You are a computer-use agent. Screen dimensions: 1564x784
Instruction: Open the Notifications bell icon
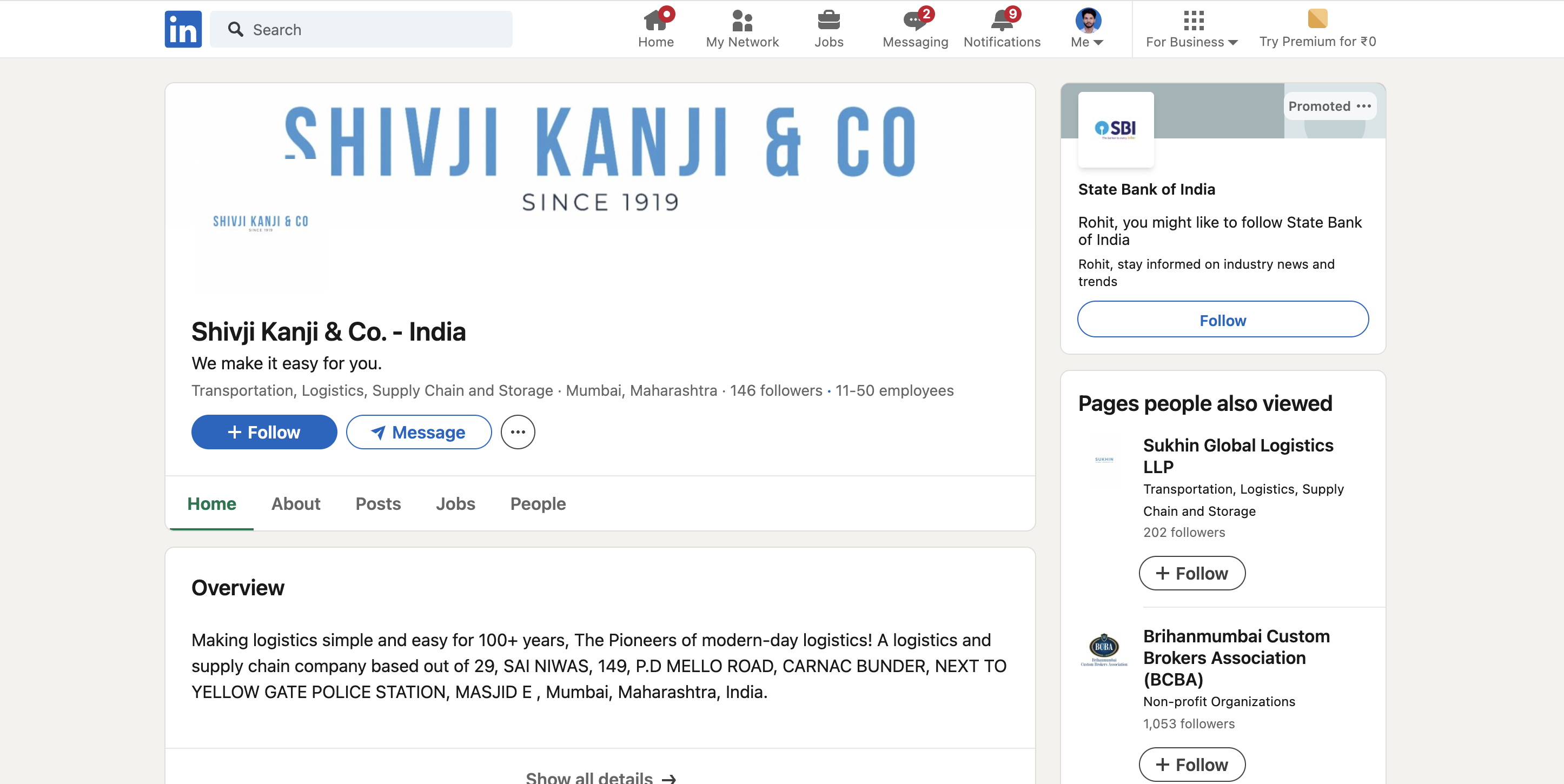[1001, 21]
